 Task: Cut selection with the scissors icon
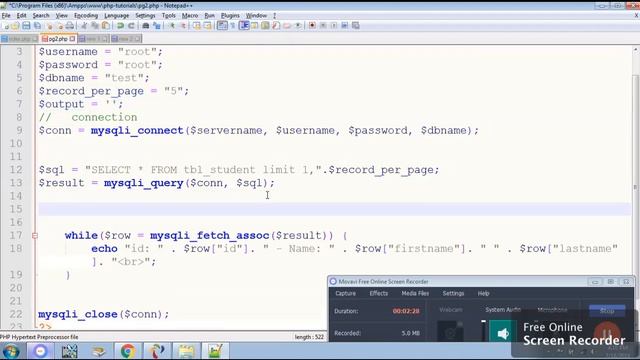tap(84, 26)
